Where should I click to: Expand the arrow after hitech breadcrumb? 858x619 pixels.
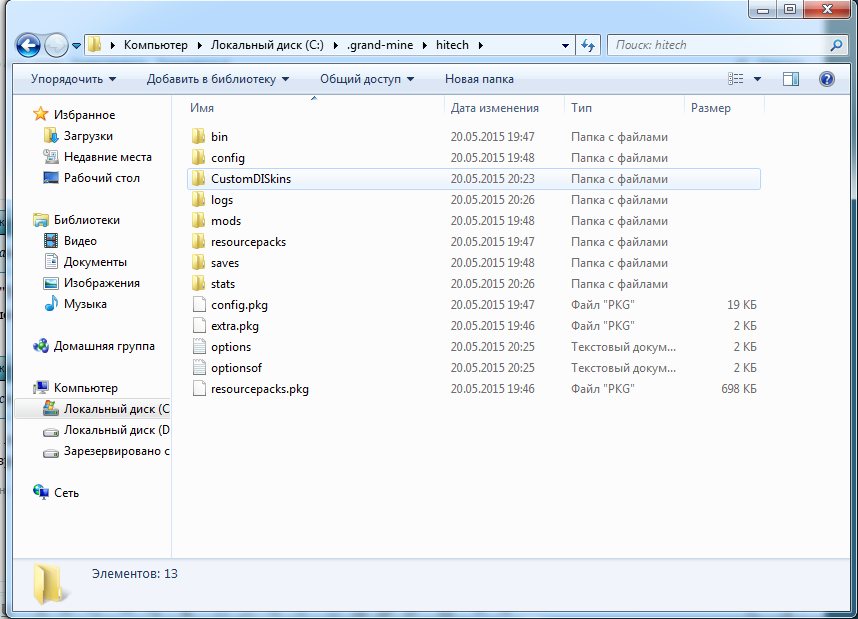tap(480, 45)
